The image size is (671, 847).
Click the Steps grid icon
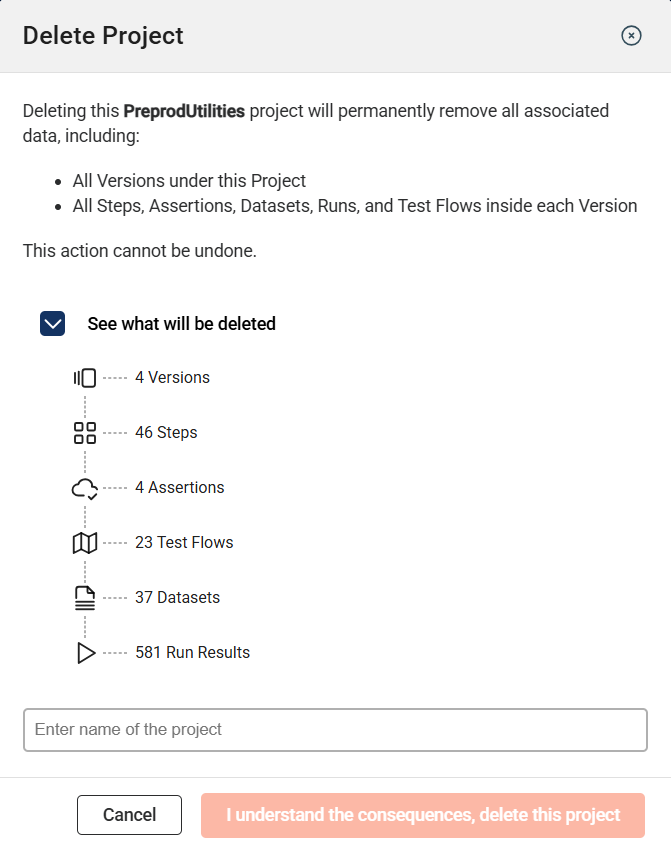85,433
